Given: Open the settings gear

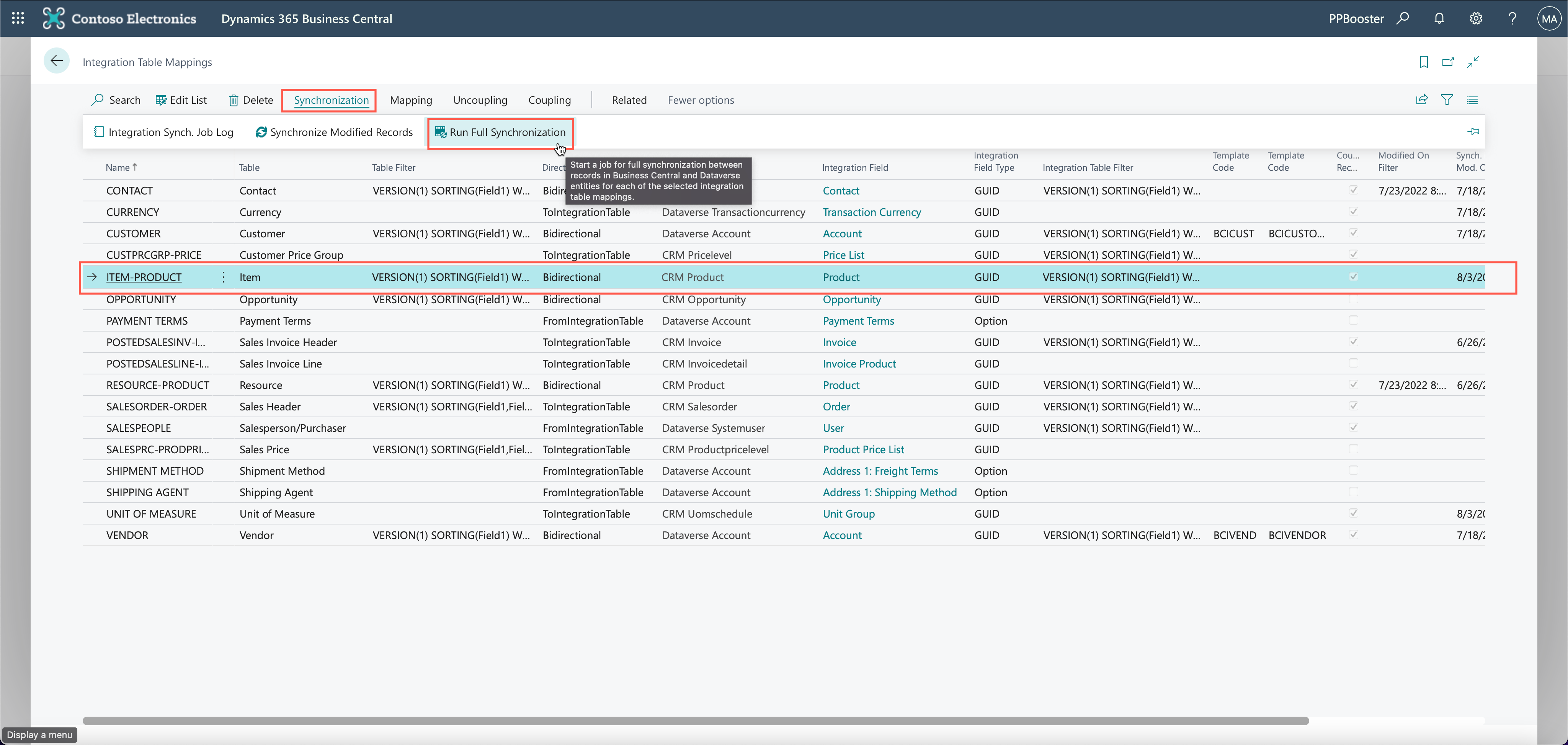Looking at the screenshot, I should (x=1475, y=18).
